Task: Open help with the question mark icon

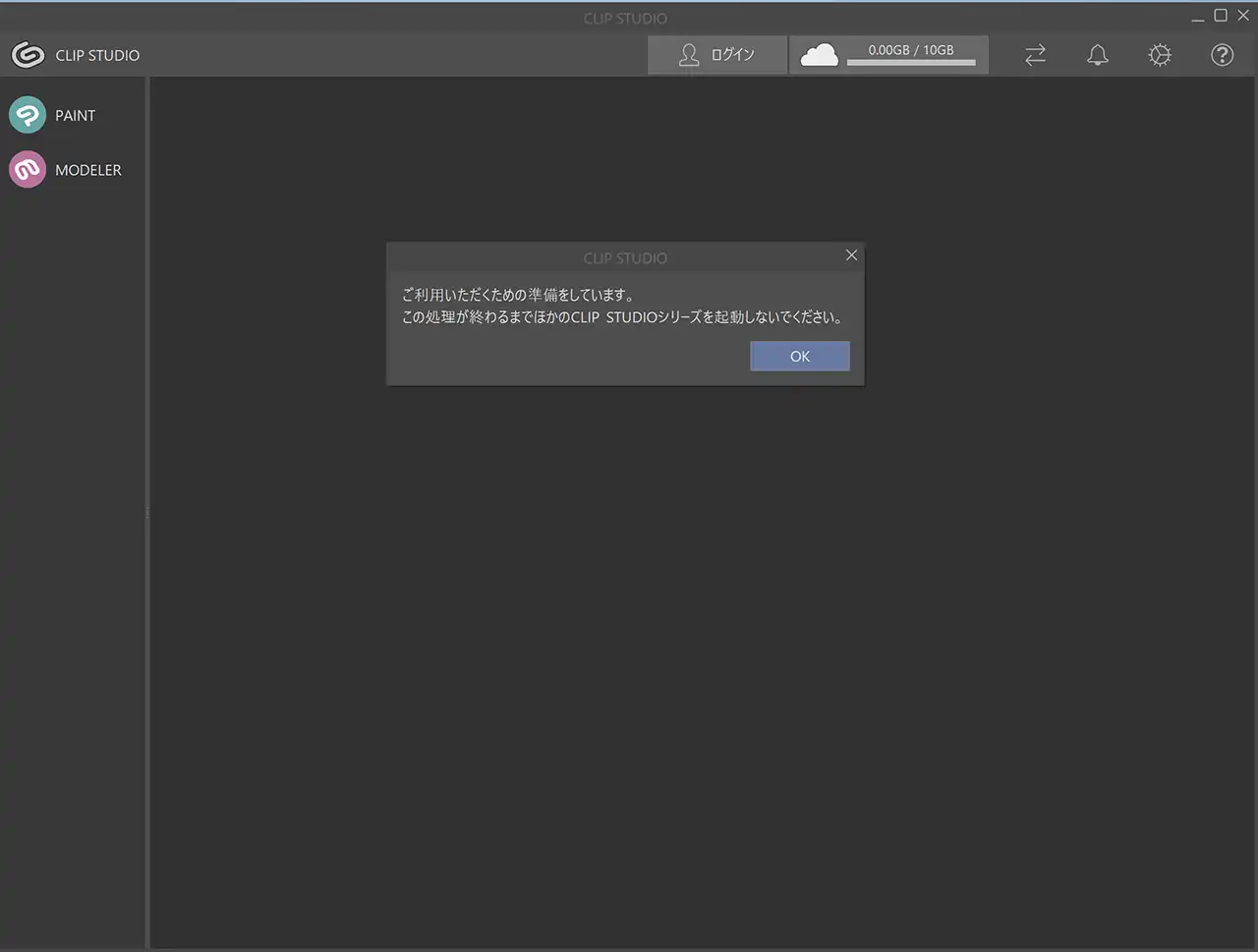Action: (x=1222, y=55)
